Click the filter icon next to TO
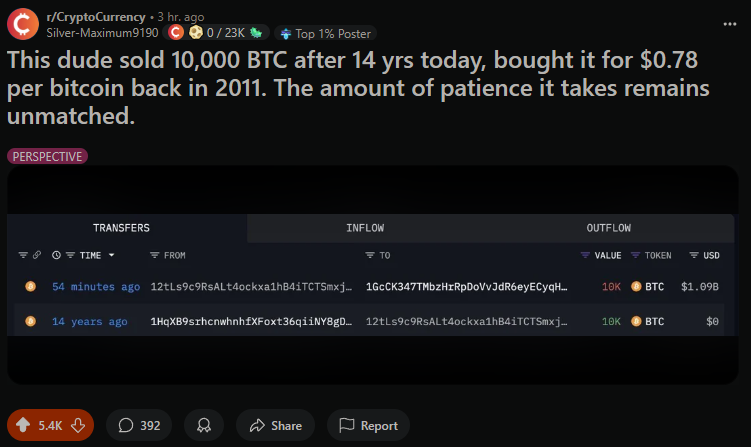 pyautogui.click(x=370, y=255)
